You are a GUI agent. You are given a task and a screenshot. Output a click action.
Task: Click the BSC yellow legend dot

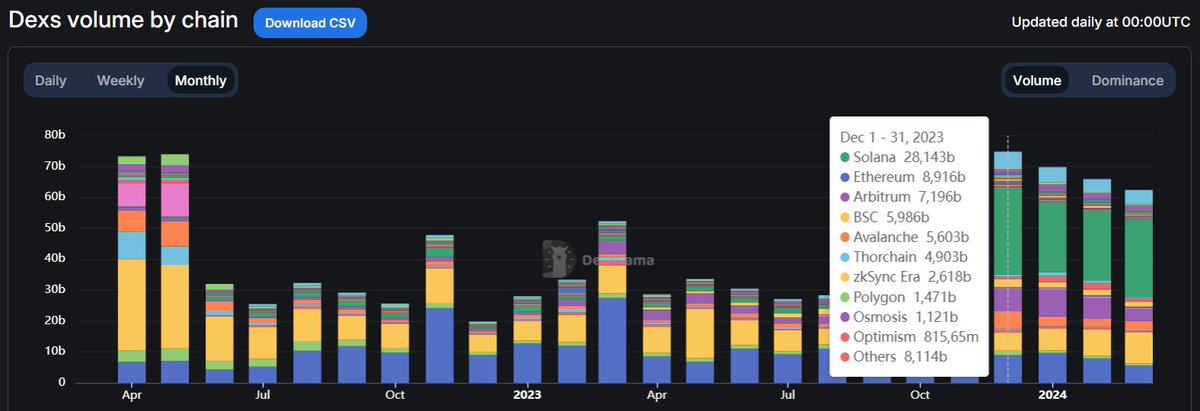click(845, 217)
